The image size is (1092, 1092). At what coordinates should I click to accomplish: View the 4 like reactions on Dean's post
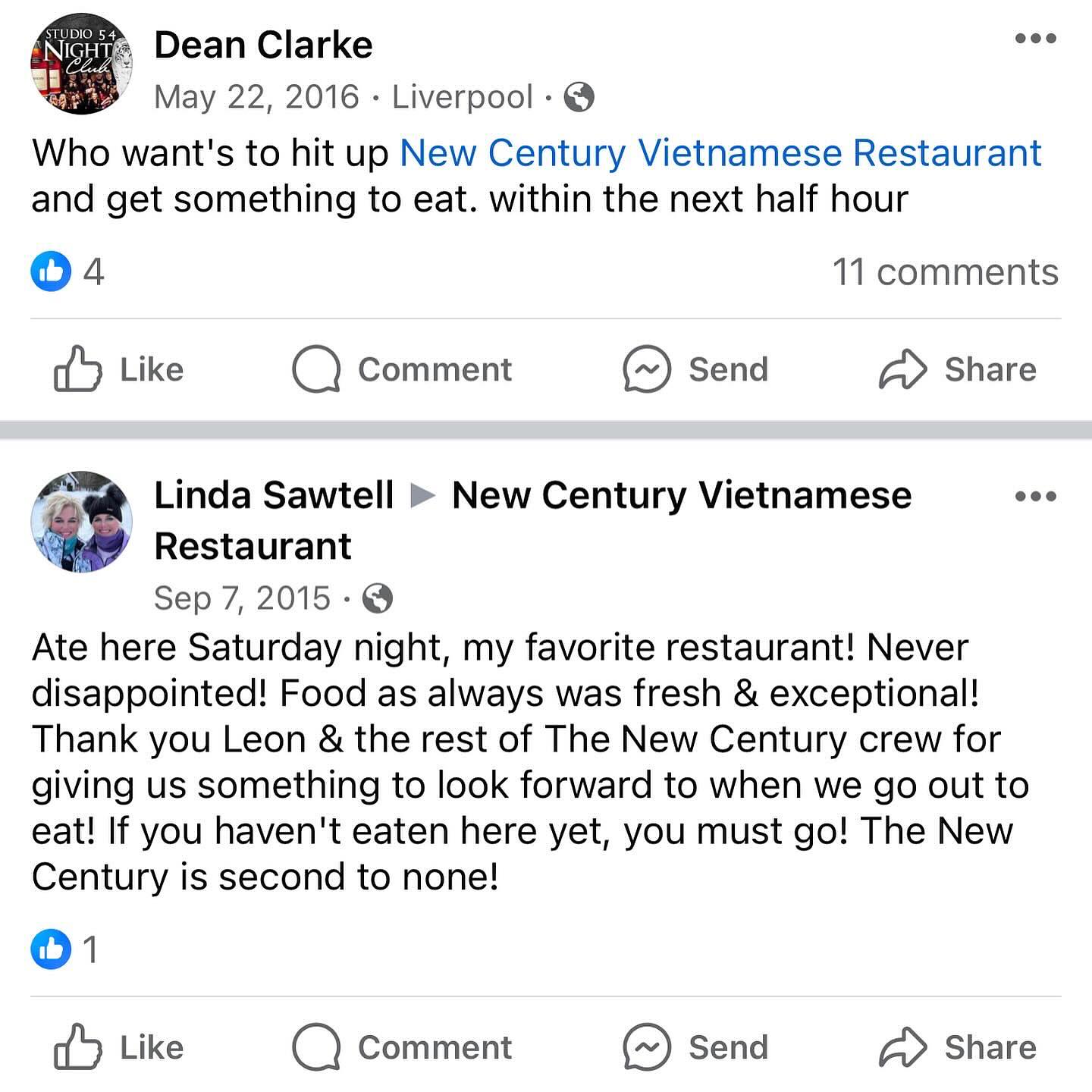pos(67,271)
